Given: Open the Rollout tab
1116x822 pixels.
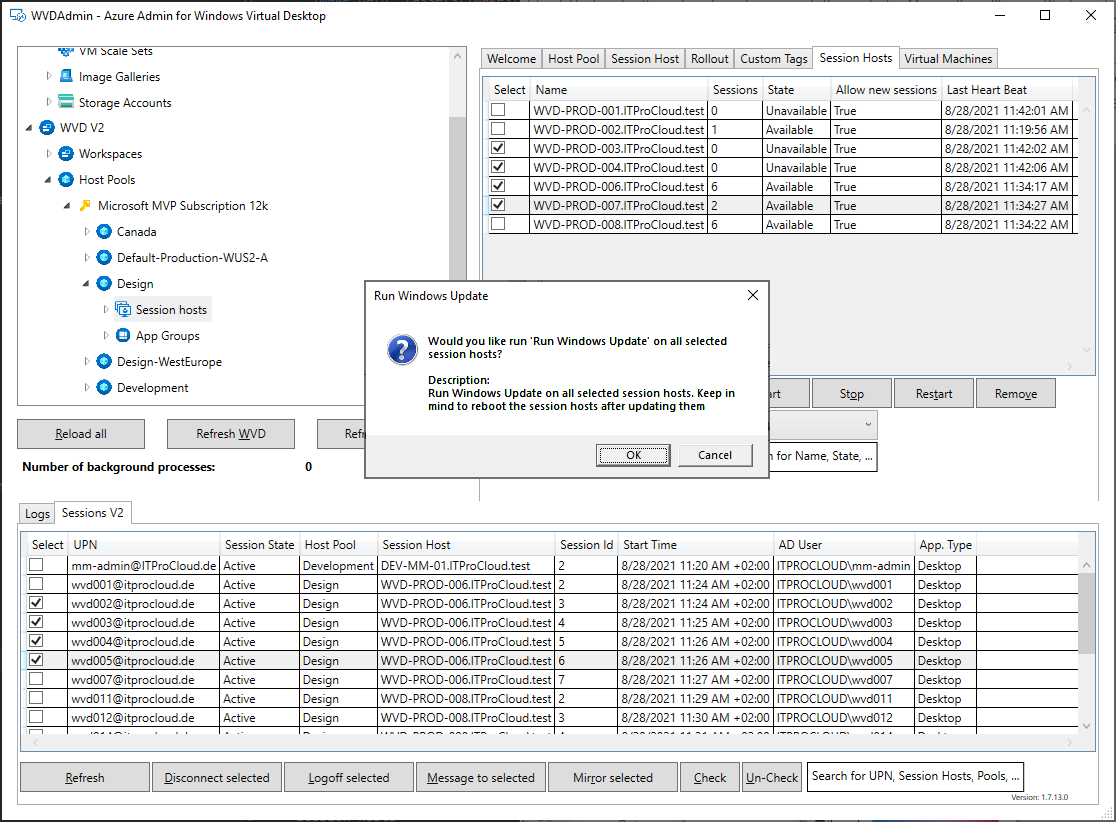Looking at the screenshot, I should click(710, 59).
